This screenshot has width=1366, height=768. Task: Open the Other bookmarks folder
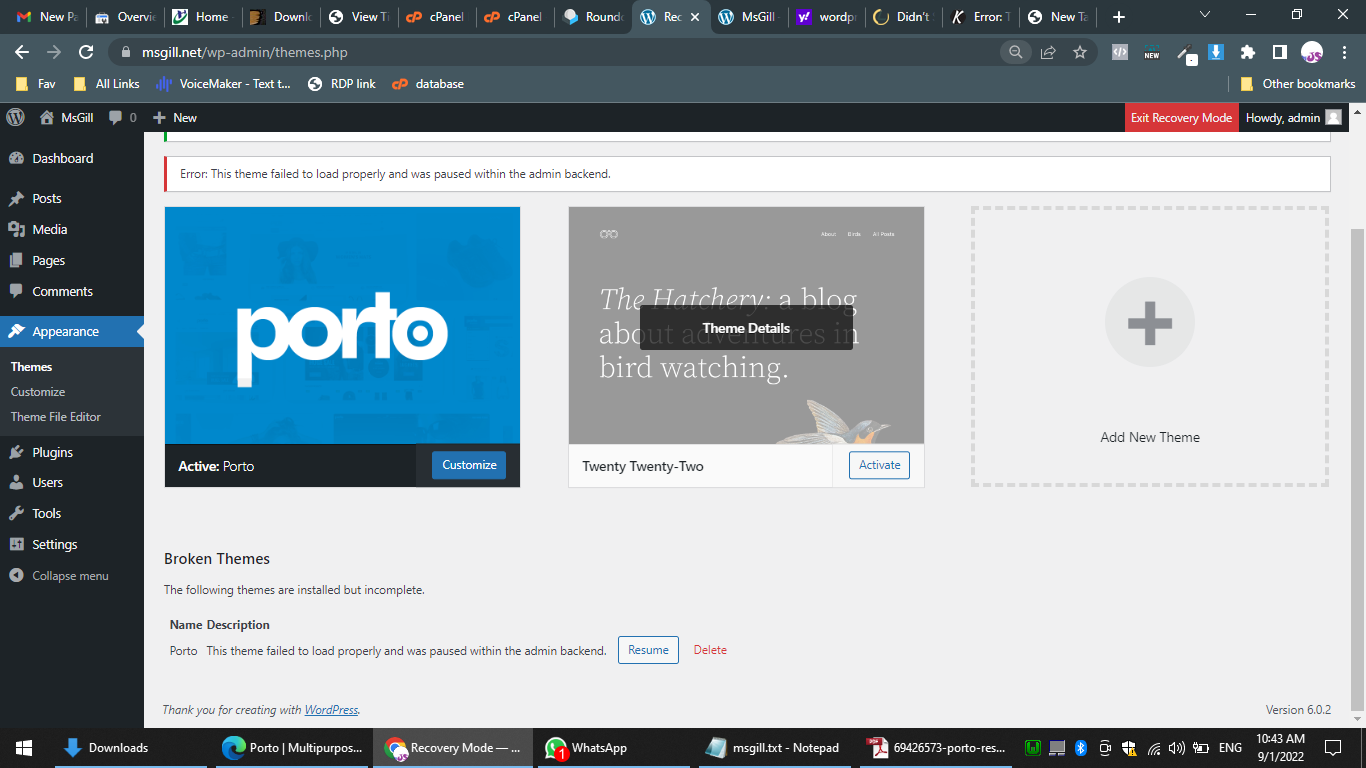click(x=1297, y=84)
